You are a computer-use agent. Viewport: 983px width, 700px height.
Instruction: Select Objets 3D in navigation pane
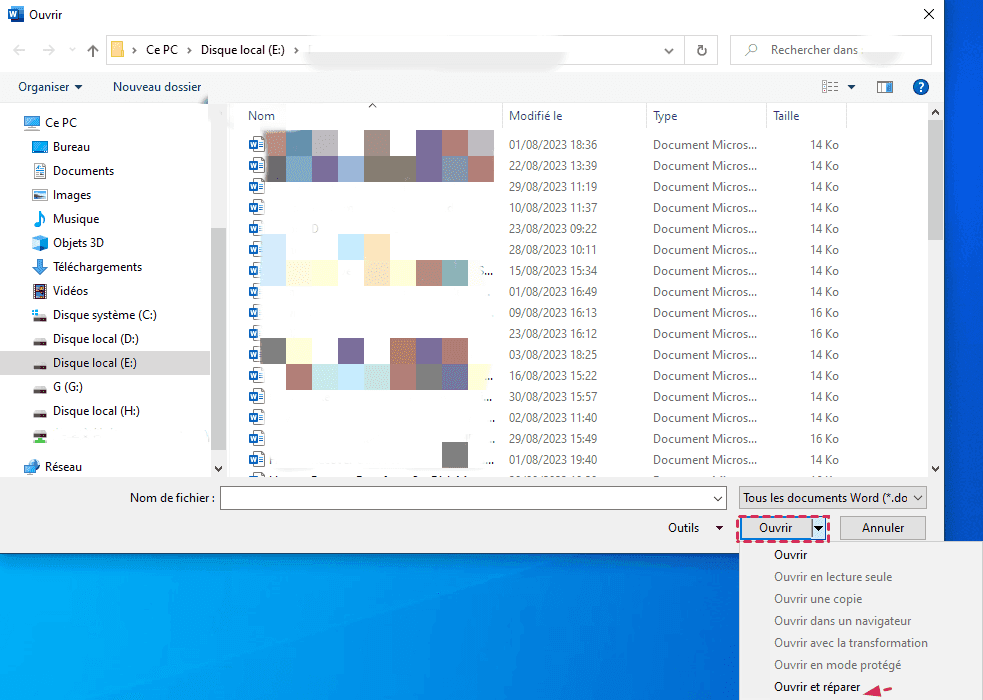[78, 243]
